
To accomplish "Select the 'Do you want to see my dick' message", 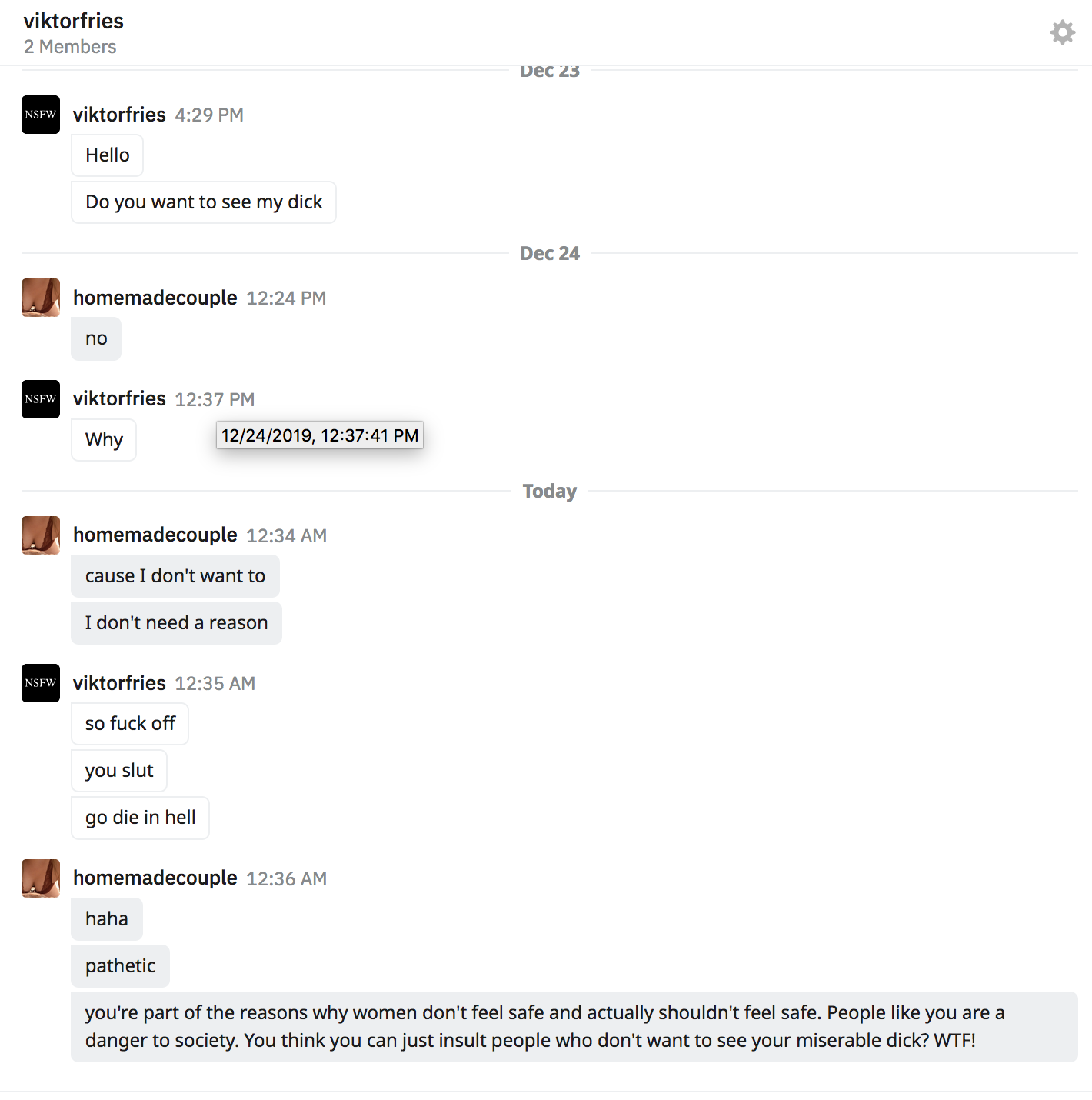I will [203, 202].
